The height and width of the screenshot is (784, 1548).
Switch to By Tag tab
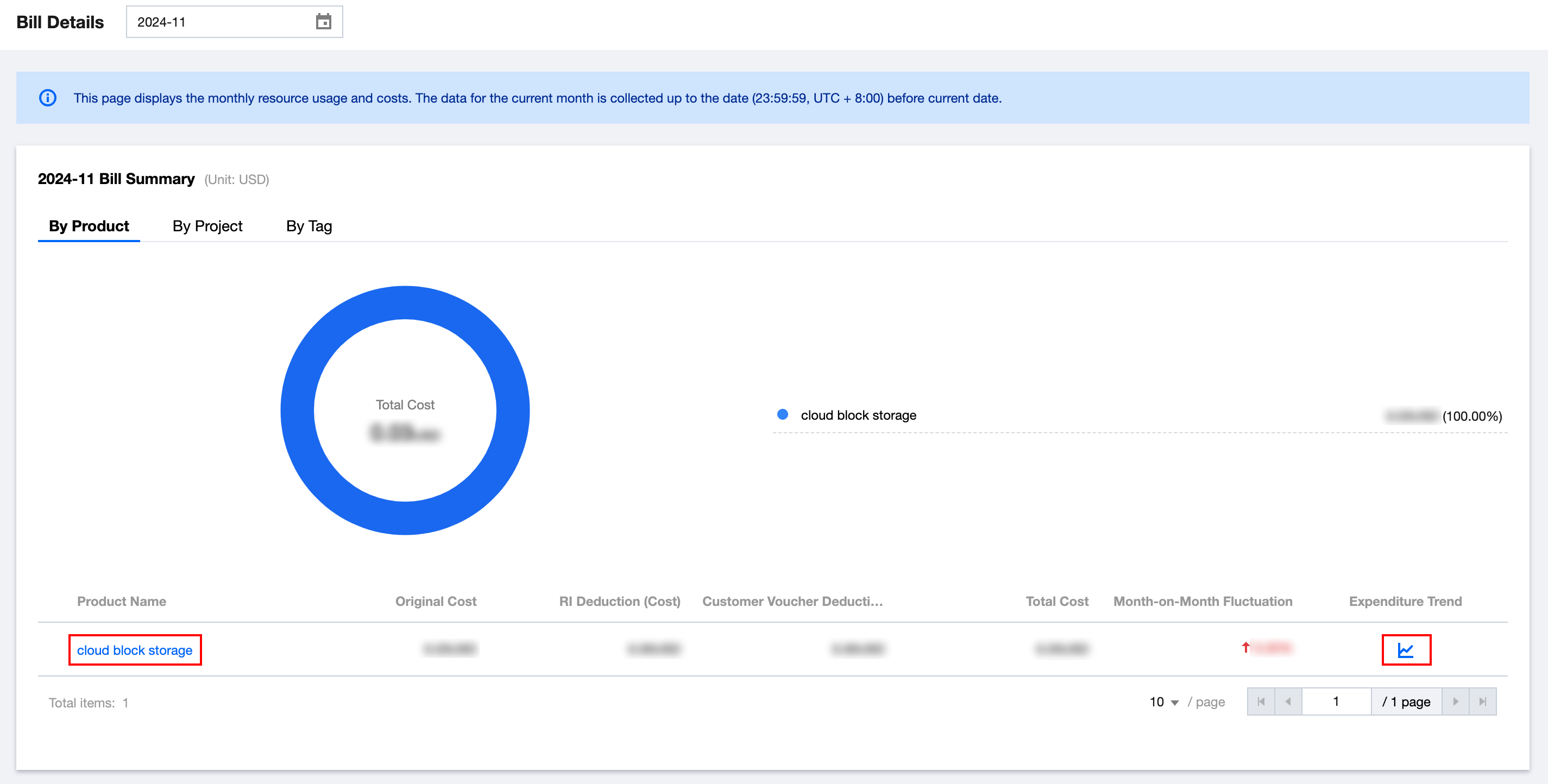(309, 226)
